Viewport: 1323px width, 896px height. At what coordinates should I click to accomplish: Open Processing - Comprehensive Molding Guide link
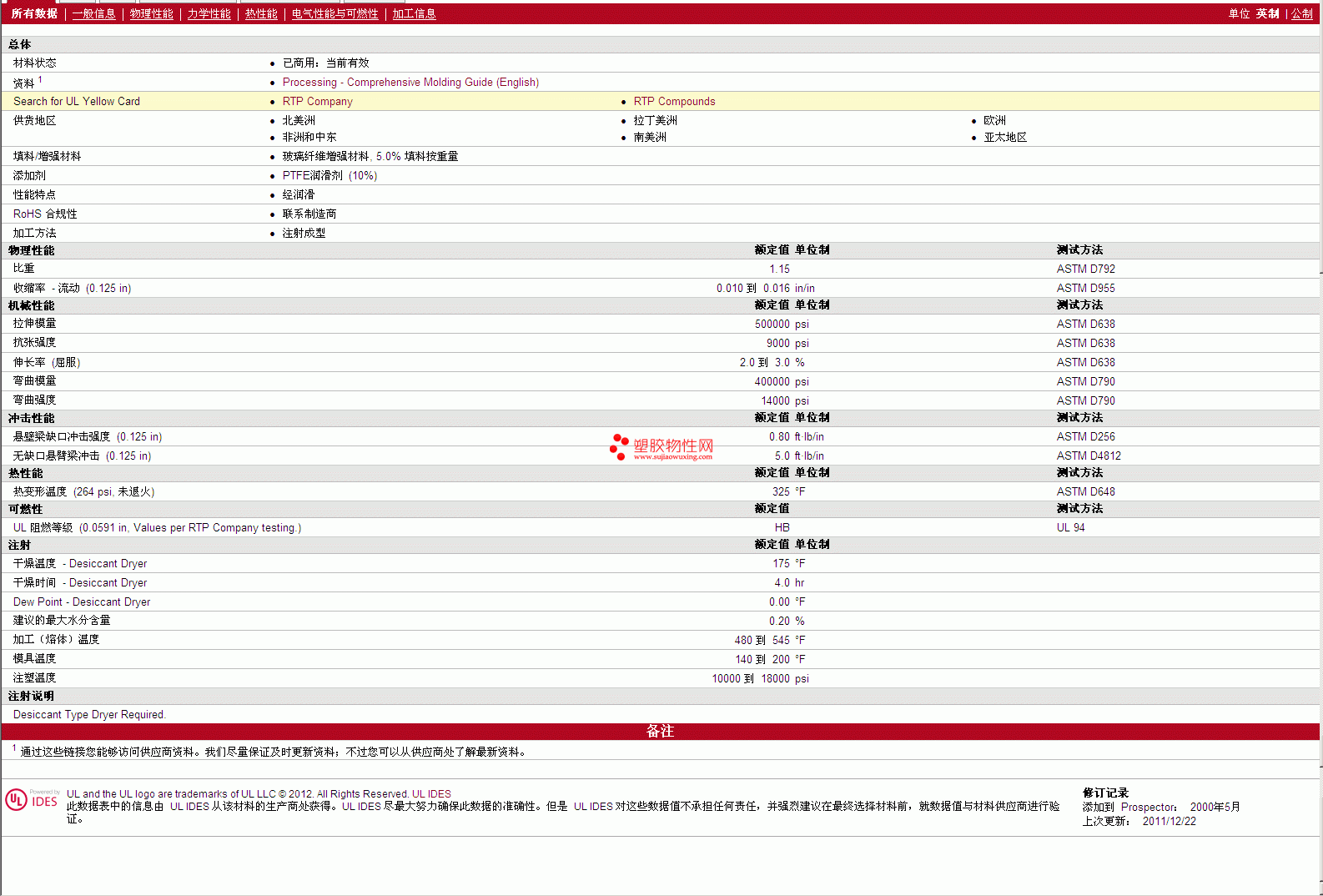pyautogui.click(x=410, y=83)
